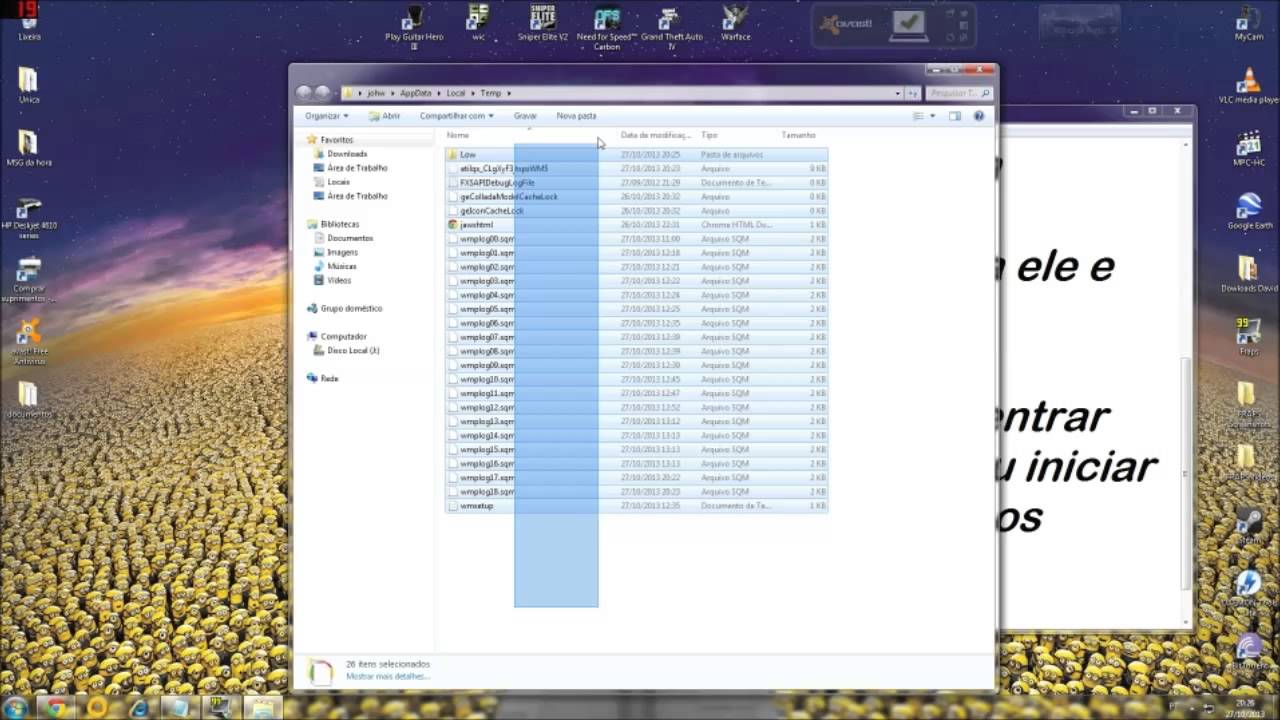Screen dimensions: 1280x720
Task: Launch Grand Theft Auto IV shortcut
Action: click(672, 26)
